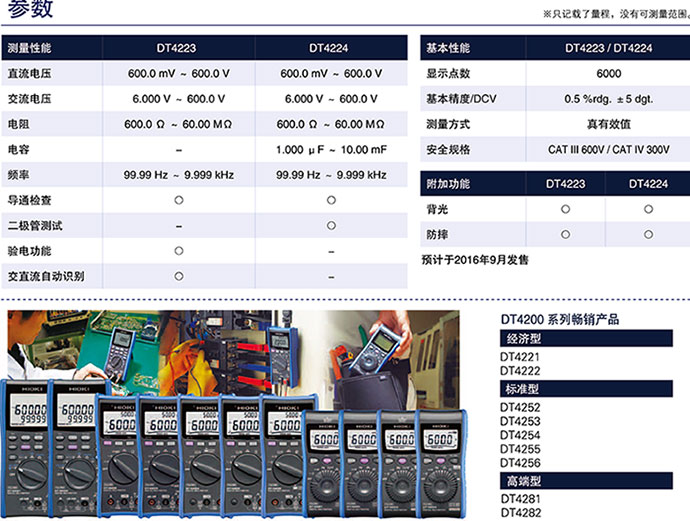Click the 直流电压 row label
Viewport: 690px width, 521px height.
[29, 73]
